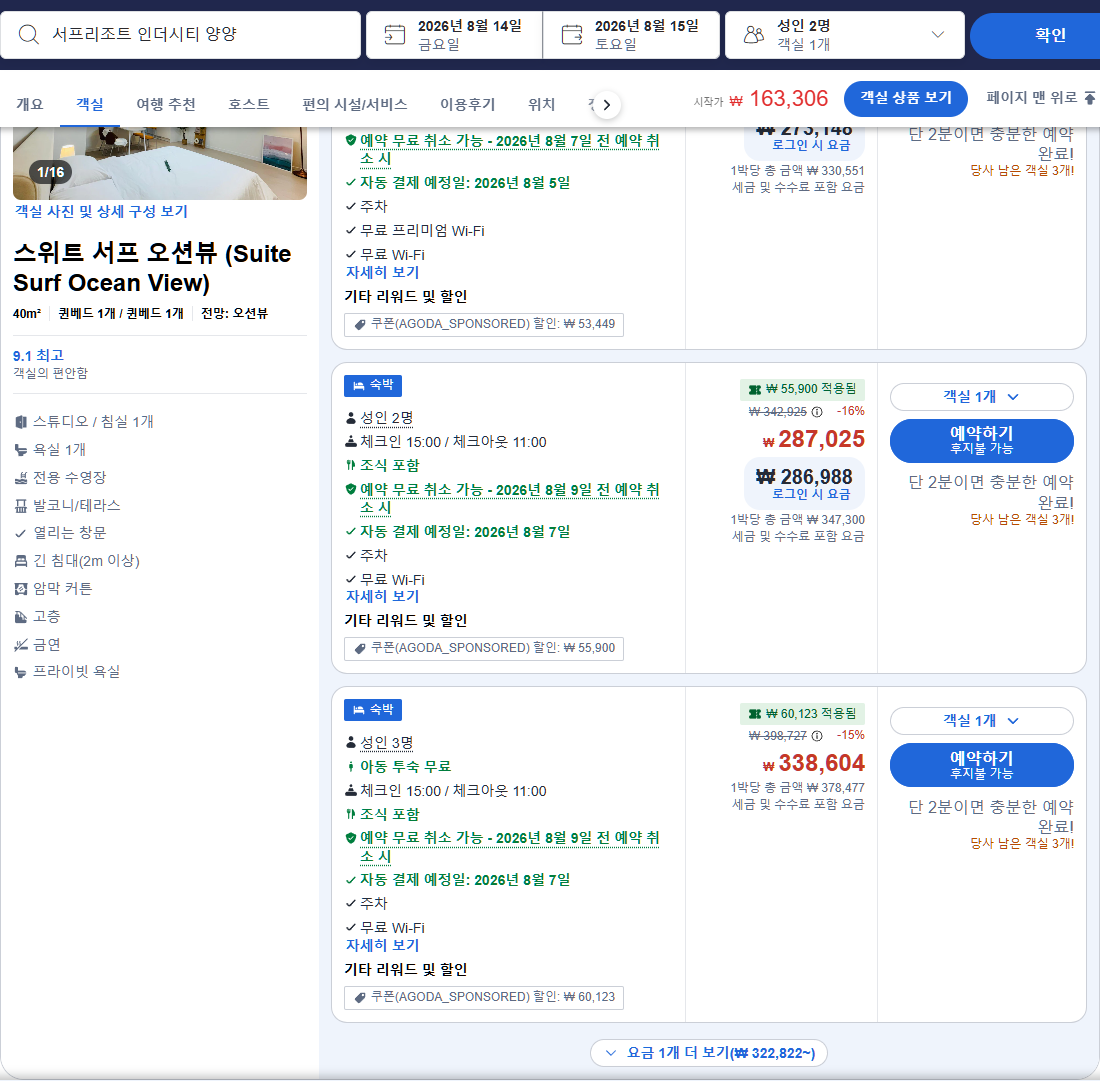Open 객실 1개 dropdown in ₩287,025 card
This screenshot has height=1081, width=1100.
point(981,397)
